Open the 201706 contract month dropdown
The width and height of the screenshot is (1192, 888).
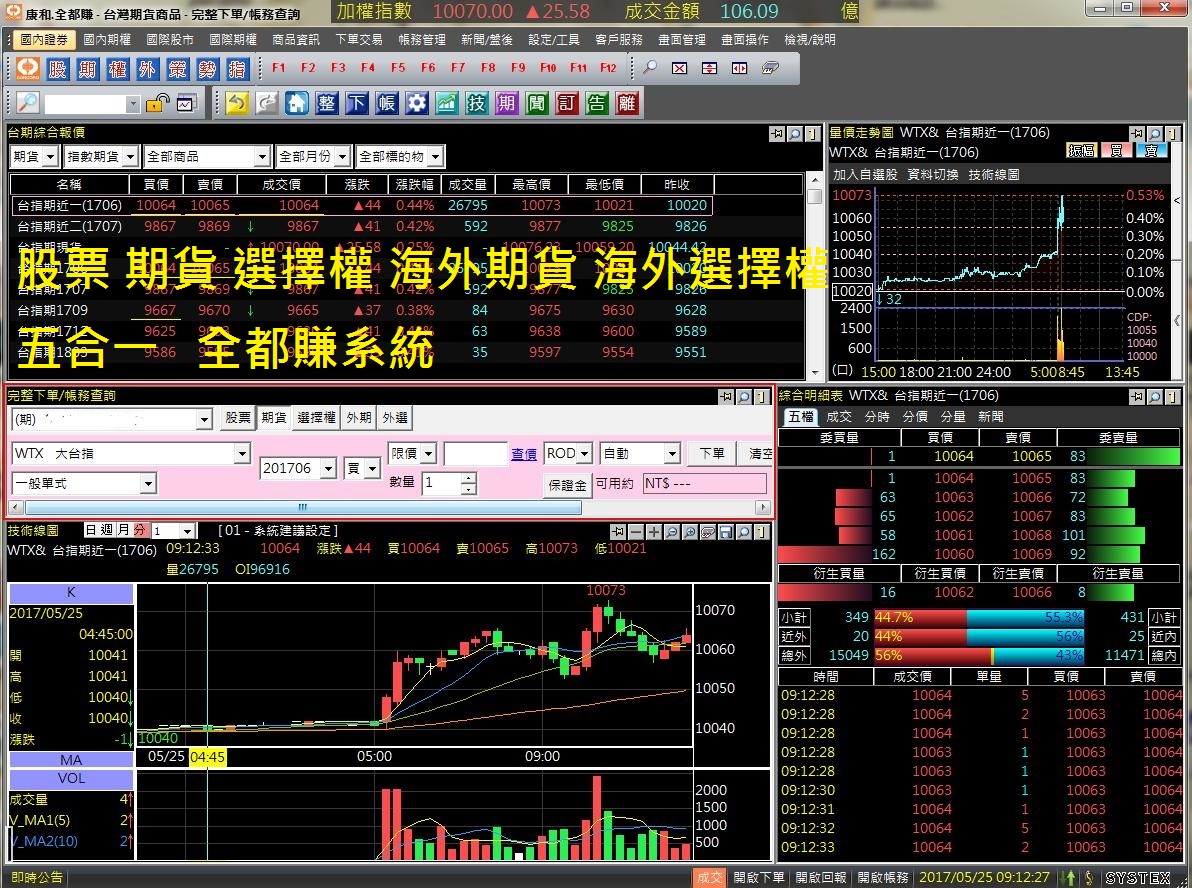[x=328, y=468]
